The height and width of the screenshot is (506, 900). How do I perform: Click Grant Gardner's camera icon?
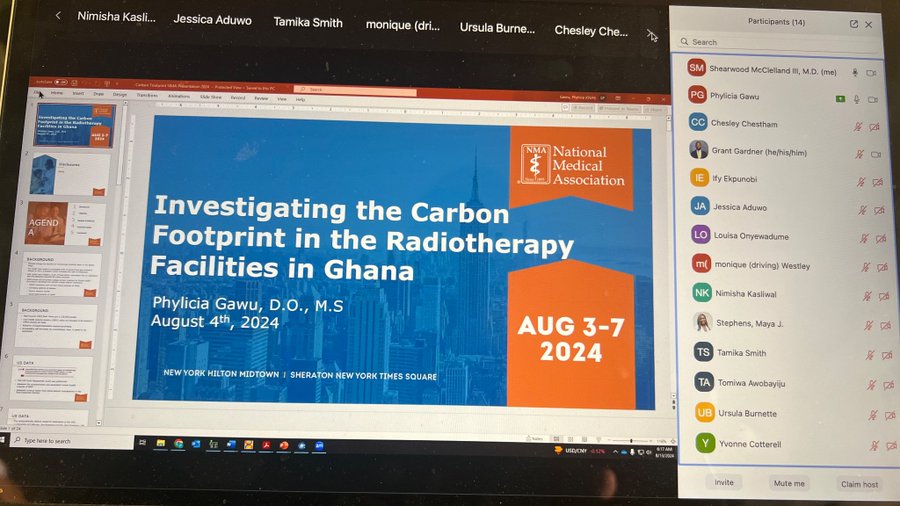click(876, 154)
